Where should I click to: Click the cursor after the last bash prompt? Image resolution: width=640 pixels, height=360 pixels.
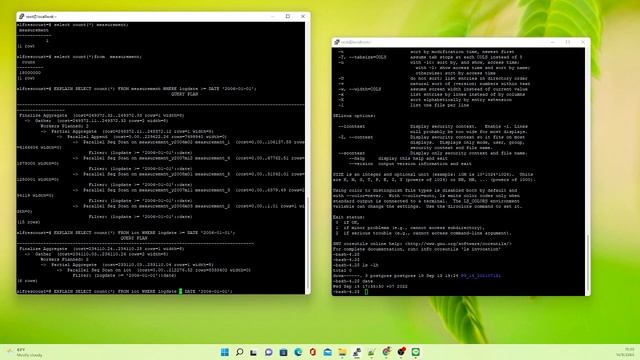tap(366, 292)
